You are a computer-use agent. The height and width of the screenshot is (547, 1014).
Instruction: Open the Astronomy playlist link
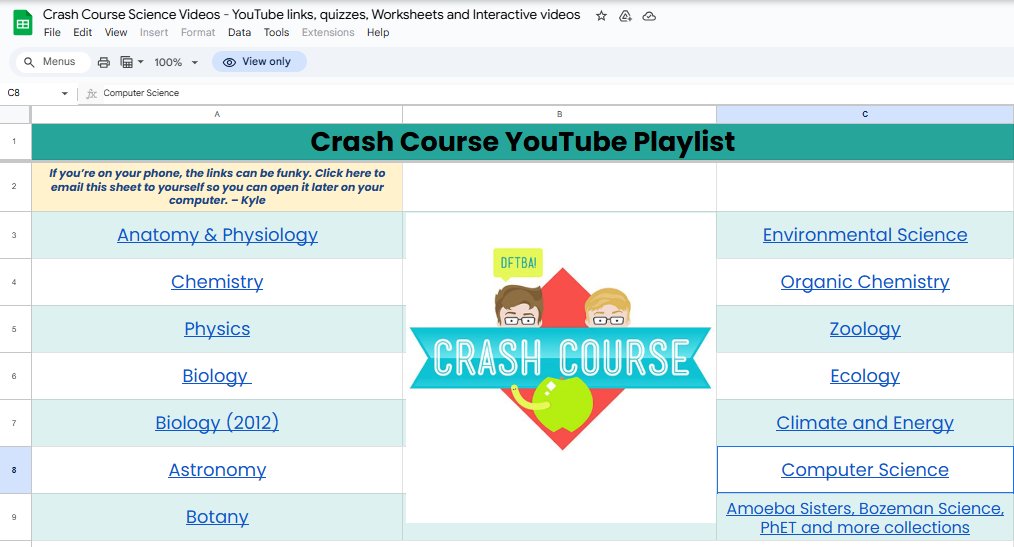click(217, 469)
